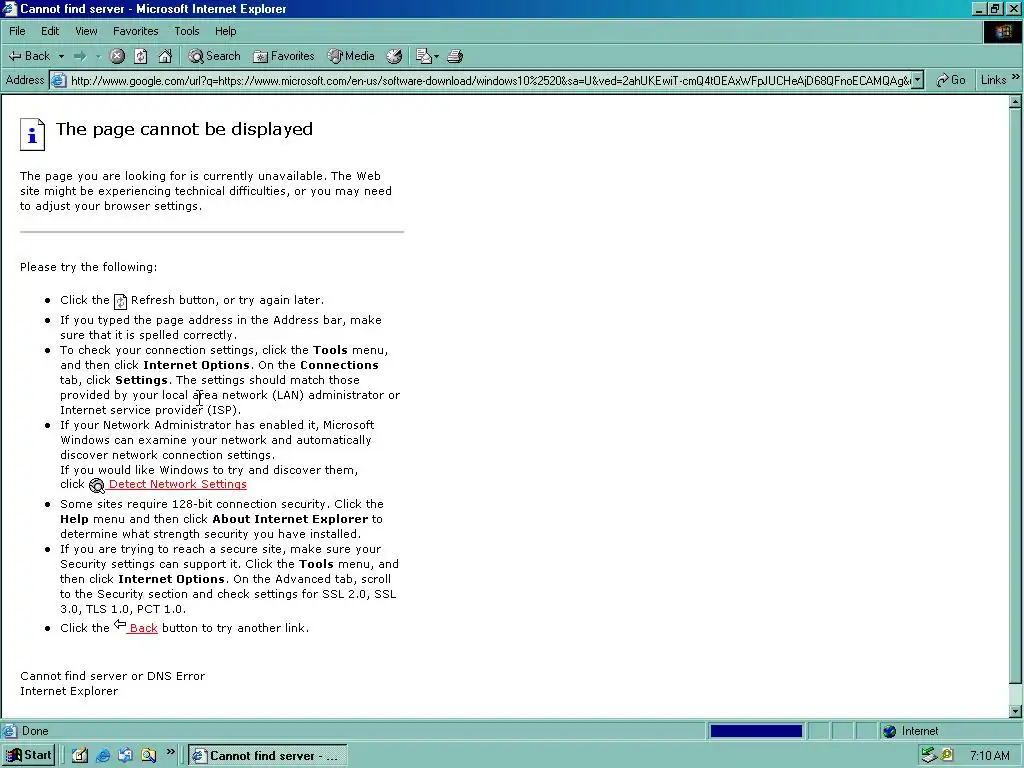Click the text Cannot find server or DNS Error
1024x768 pixels.
pos(112,676)
